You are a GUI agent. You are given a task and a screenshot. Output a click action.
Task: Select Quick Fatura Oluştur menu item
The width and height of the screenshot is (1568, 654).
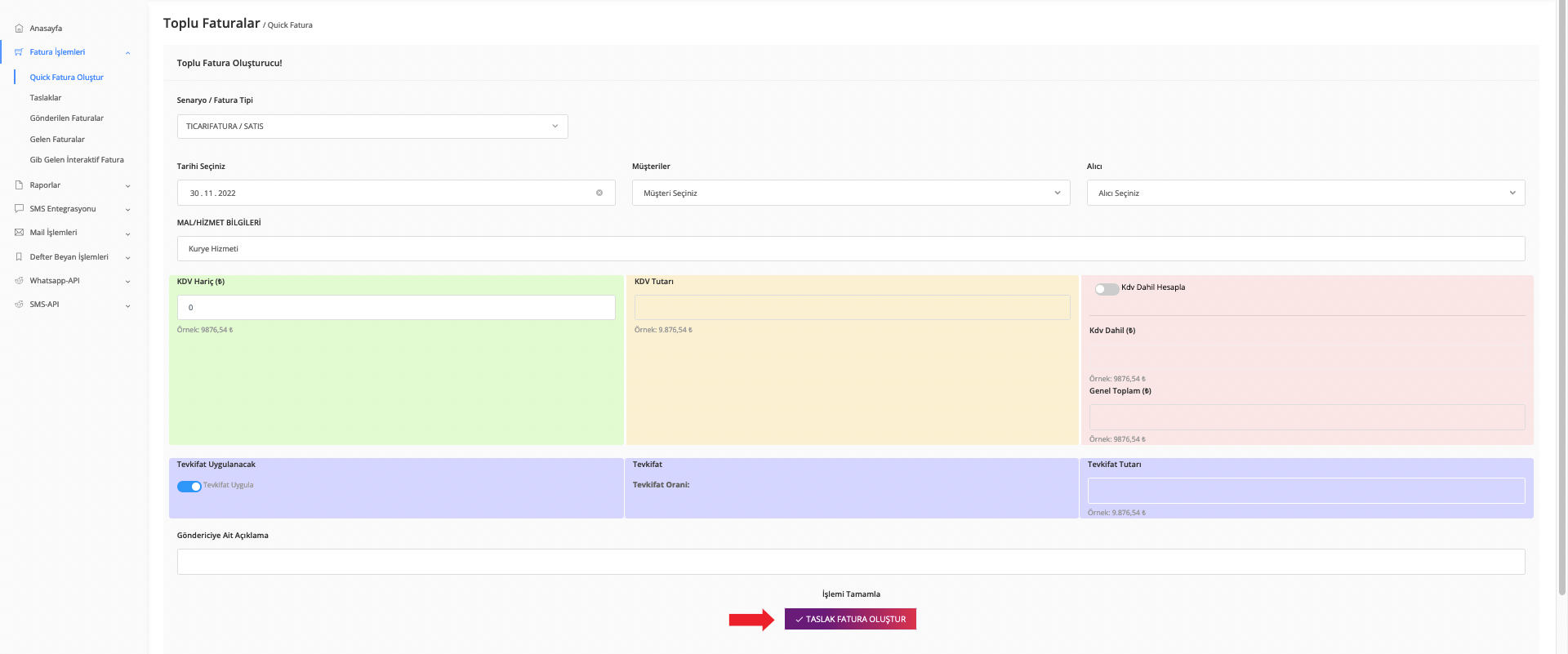coord(67,78)
